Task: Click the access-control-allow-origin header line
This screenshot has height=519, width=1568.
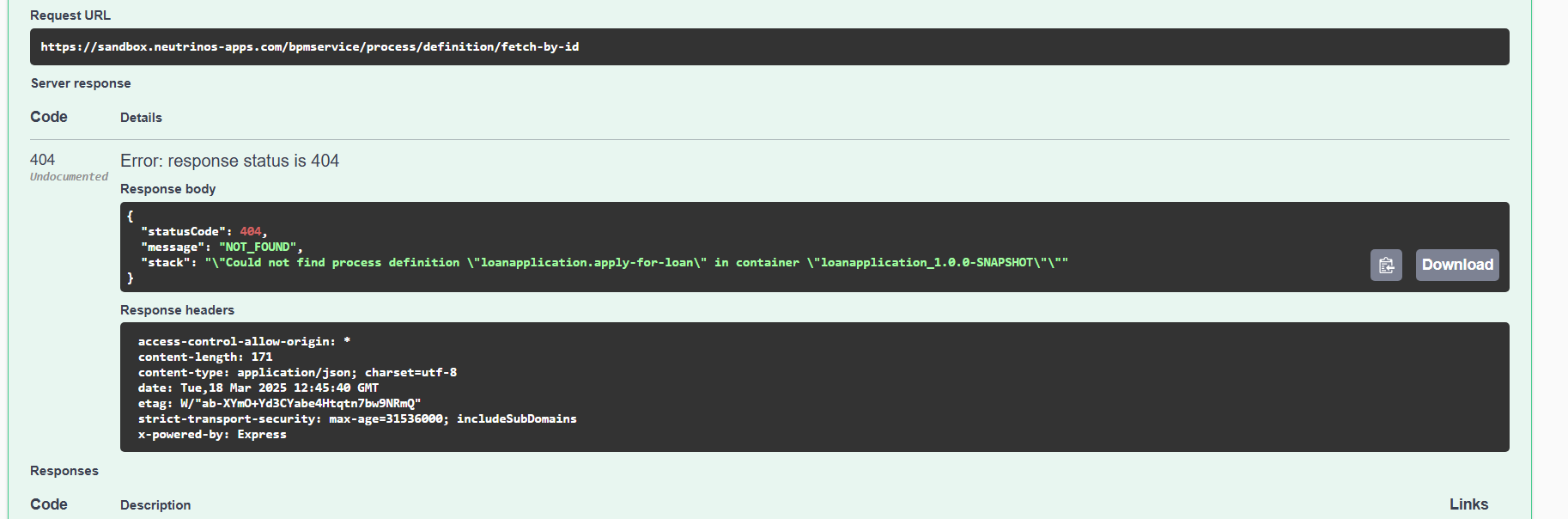Action: click(x=244, y=341)
